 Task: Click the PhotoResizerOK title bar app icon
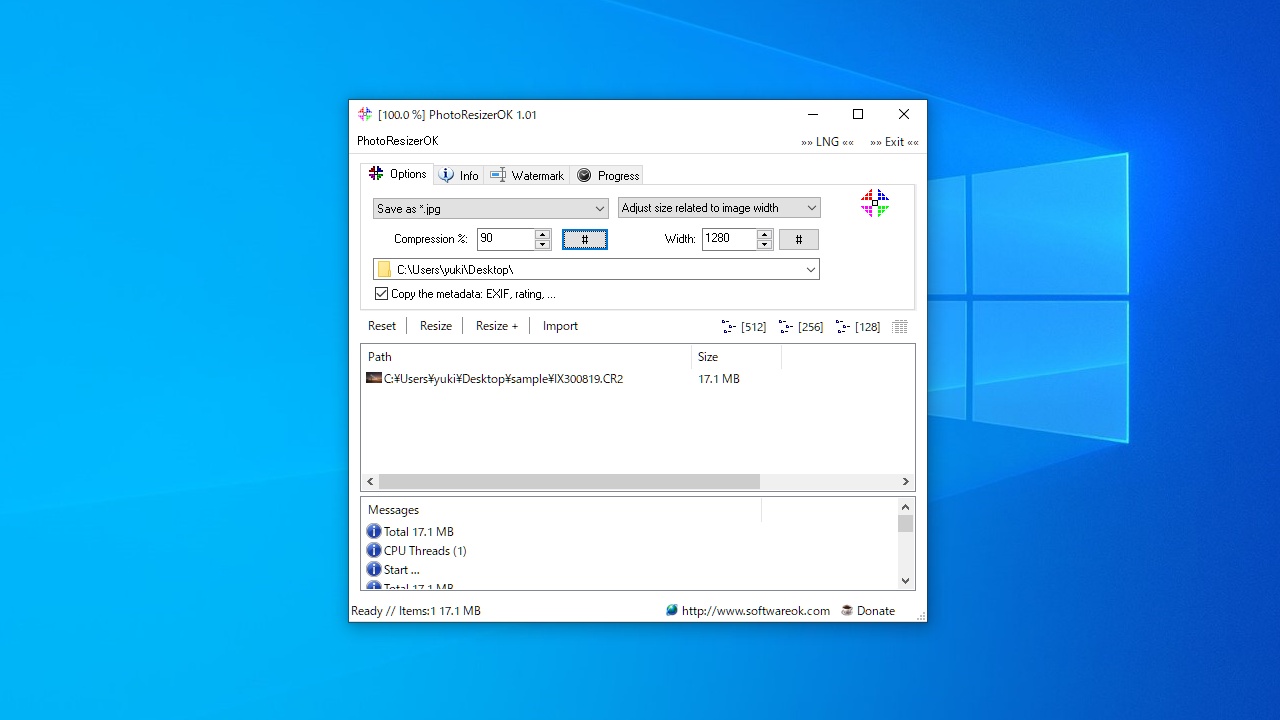[x=365, y=114]
